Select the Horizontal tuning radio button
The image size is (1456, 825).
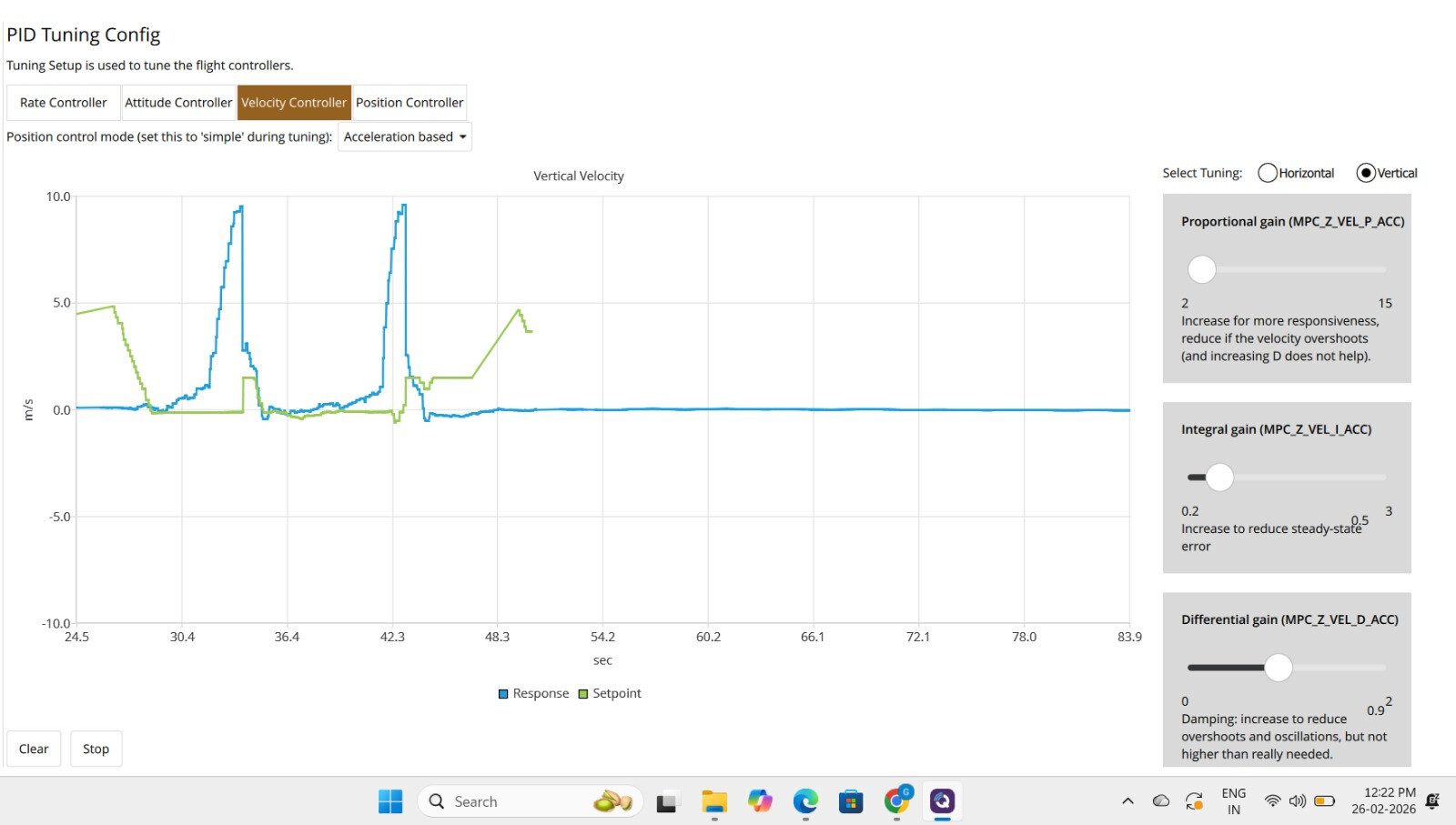point(1268,173)
